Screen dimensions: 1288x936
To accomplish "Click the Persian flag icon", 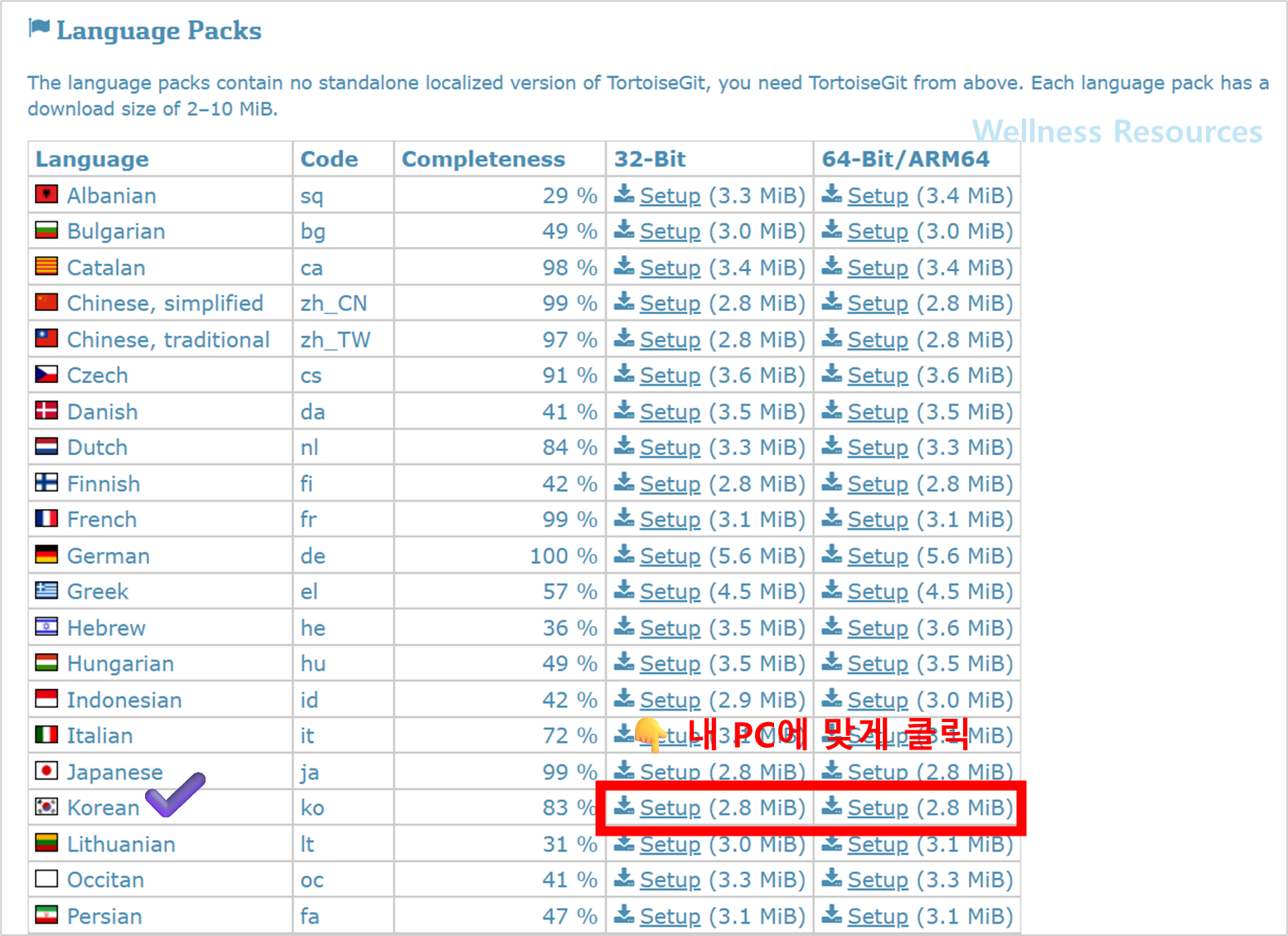I will (46, 915).
